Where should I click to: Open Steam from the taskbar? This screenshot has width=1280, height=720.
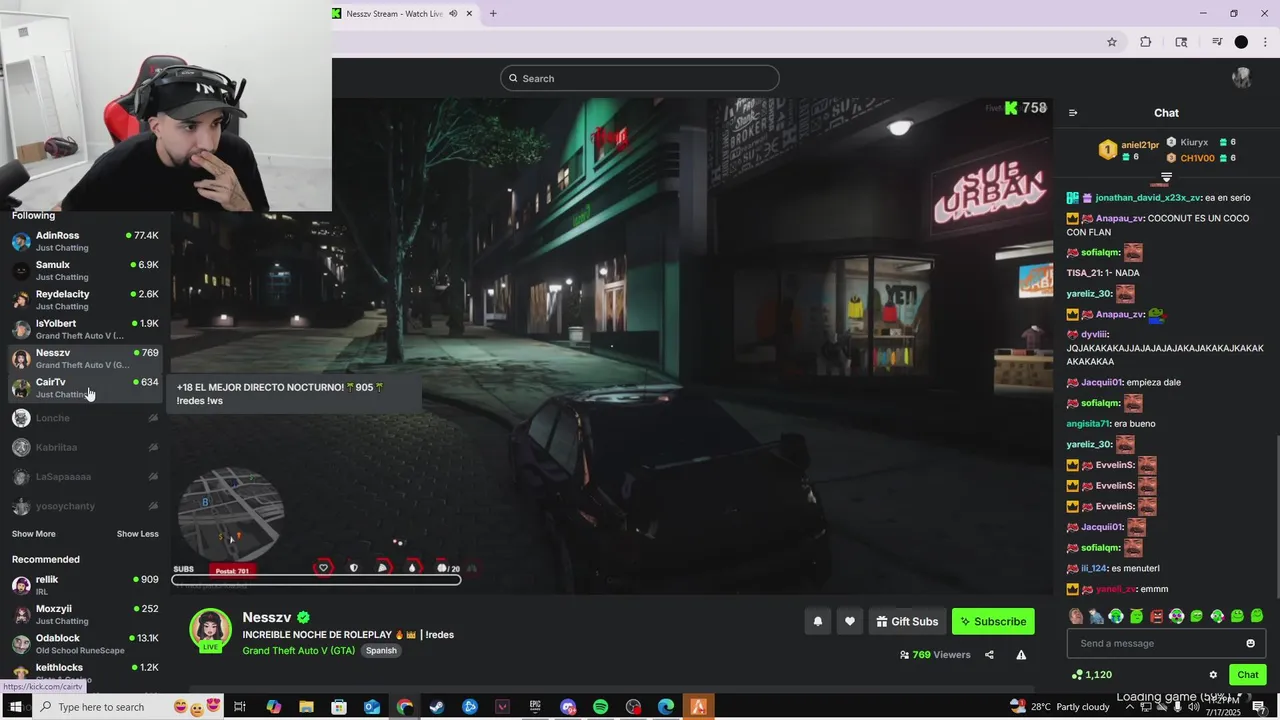pyautogui.click(x=437, y=707)
